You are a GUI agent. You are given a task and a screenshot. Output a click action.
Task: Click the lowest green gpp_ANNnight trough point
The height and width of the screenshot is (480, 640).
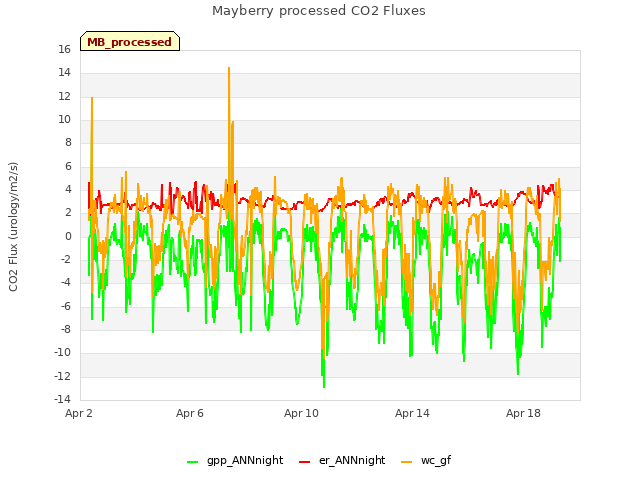click(324, 387)
